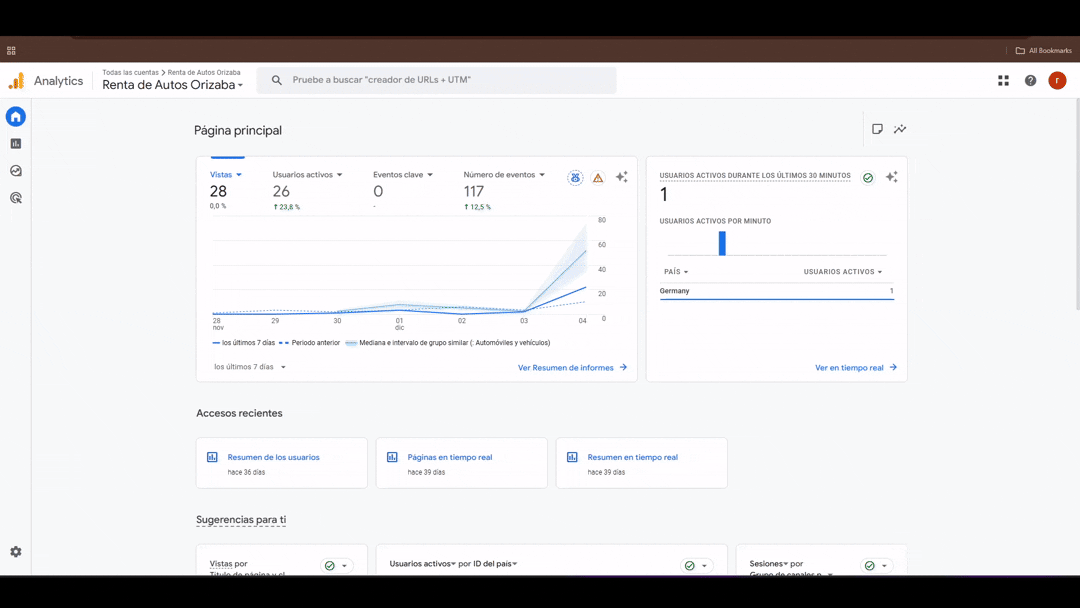
Task: Open the Reports icon in sidebar
Action: (x=16, y=144)
